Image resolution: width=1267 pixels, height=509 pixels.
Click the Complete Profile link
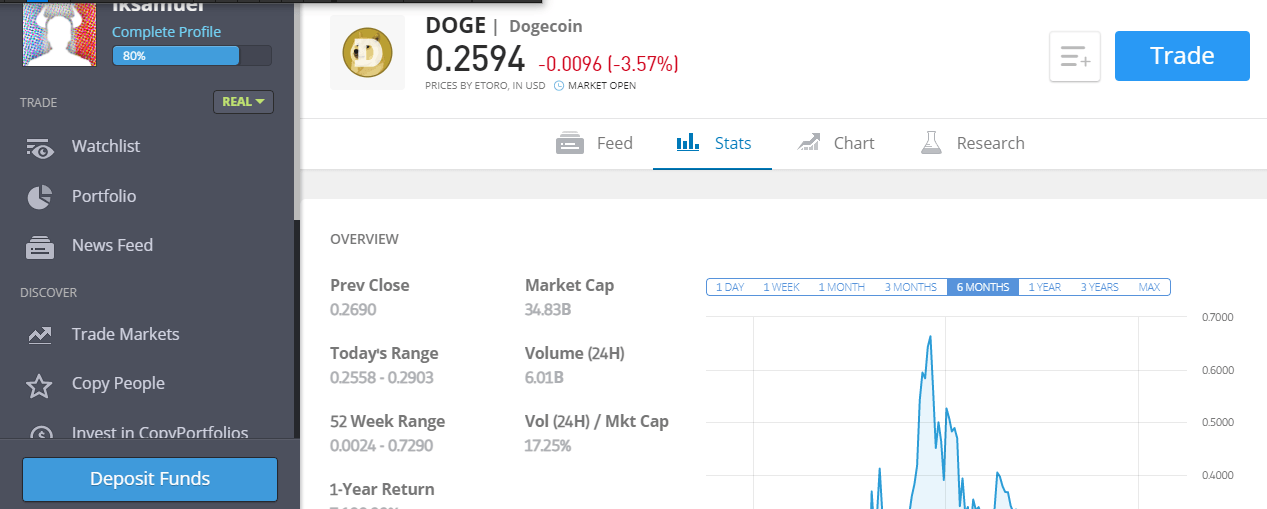167,32
